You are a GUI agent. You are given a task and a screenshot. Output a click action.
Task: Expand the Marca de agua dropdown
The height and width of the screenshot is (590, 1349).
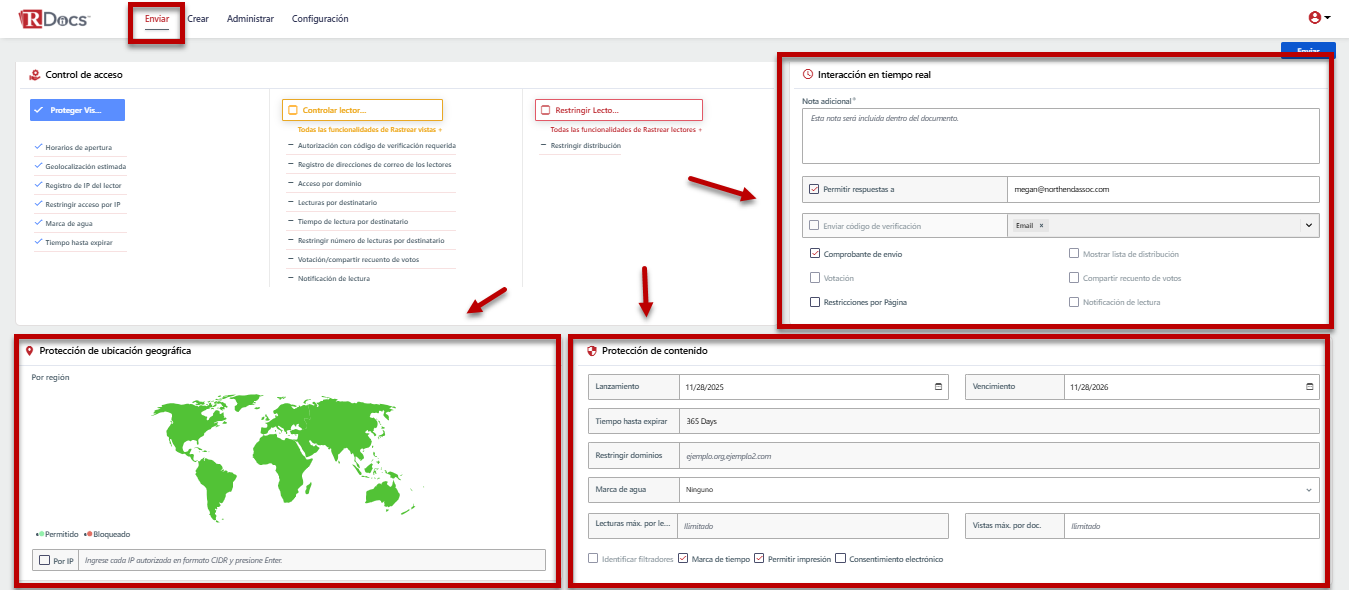[x=1308, y=490]
